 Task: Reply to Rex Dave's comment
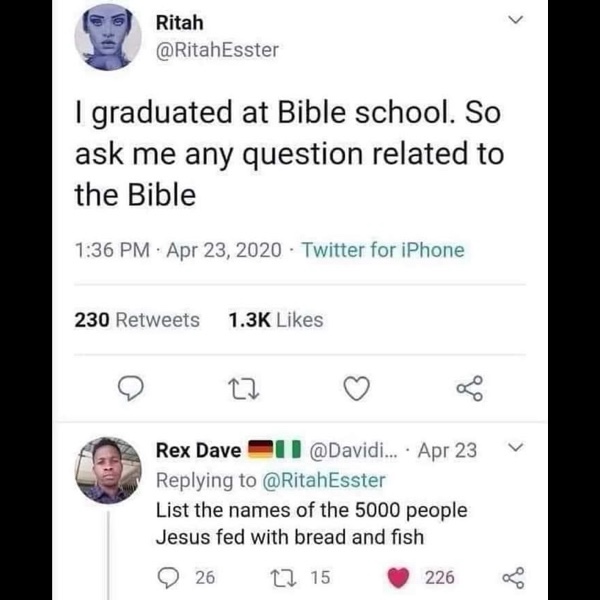coord(166,577)
